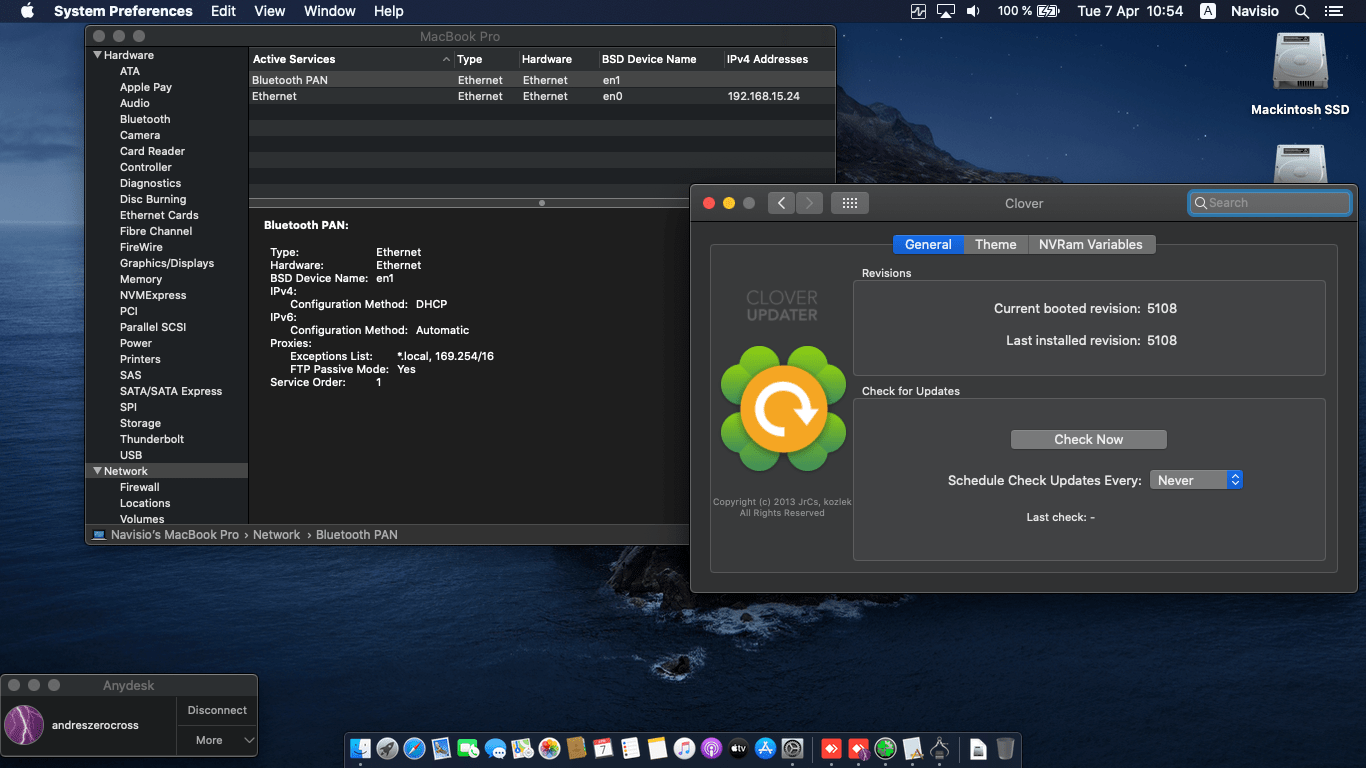Click the Check Now button
This screenshot has width=1366, height=768.
1089,439
